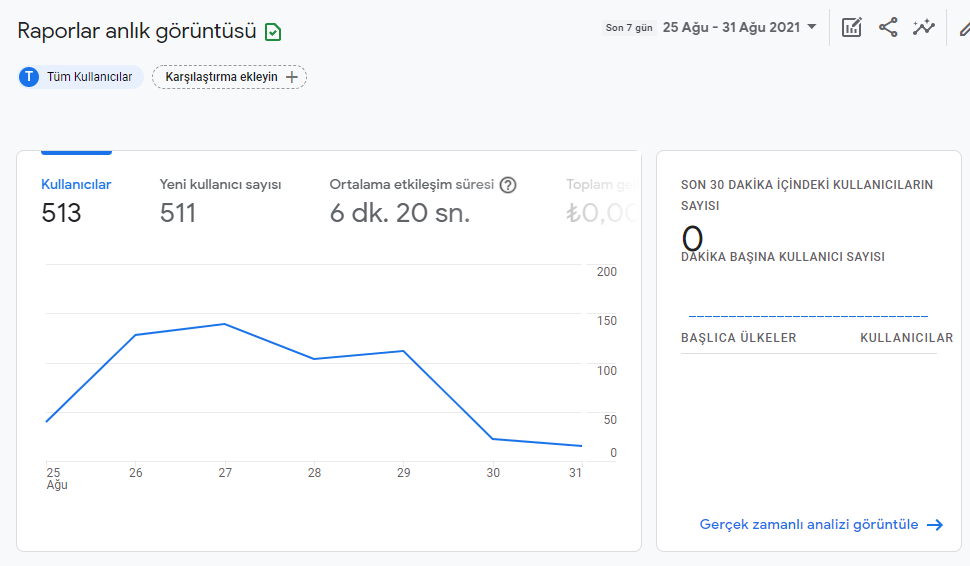Click the blue T avatar icon

(x=28, y=77)
